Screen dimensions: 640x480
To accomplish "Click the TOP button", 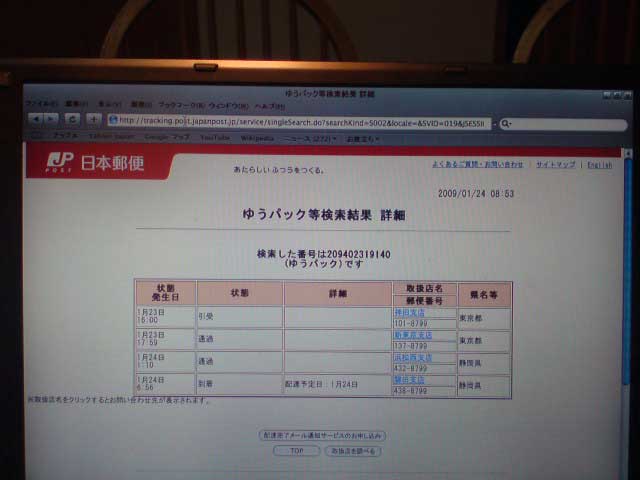I will click(x=296, y=451).
